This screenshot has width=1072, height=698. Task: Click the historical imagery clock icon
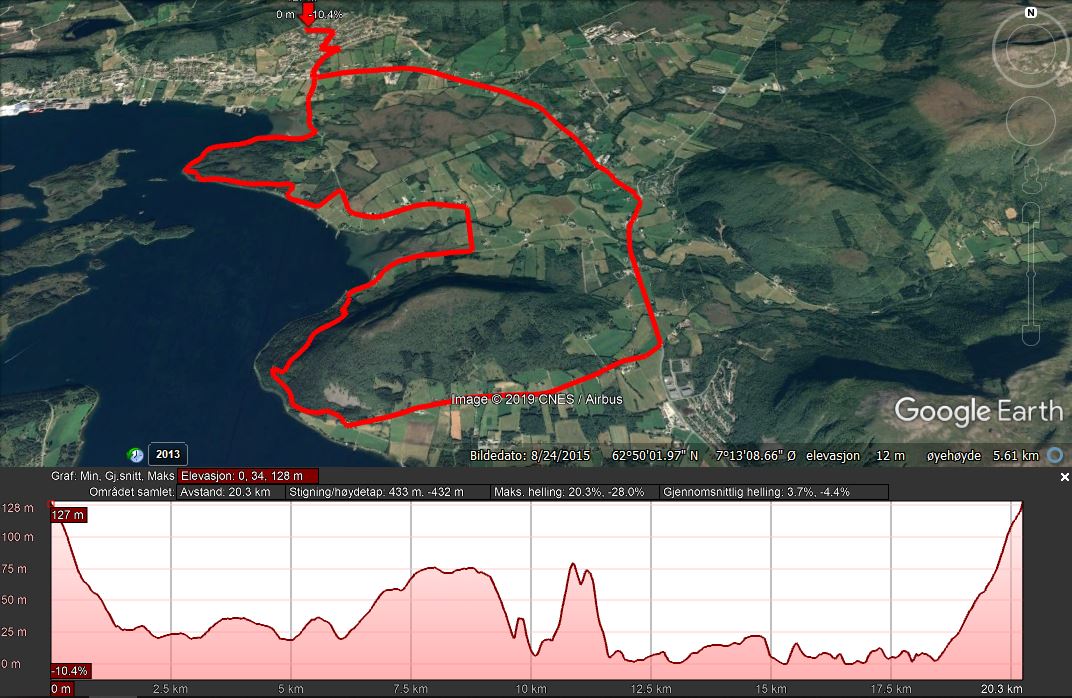135,455
